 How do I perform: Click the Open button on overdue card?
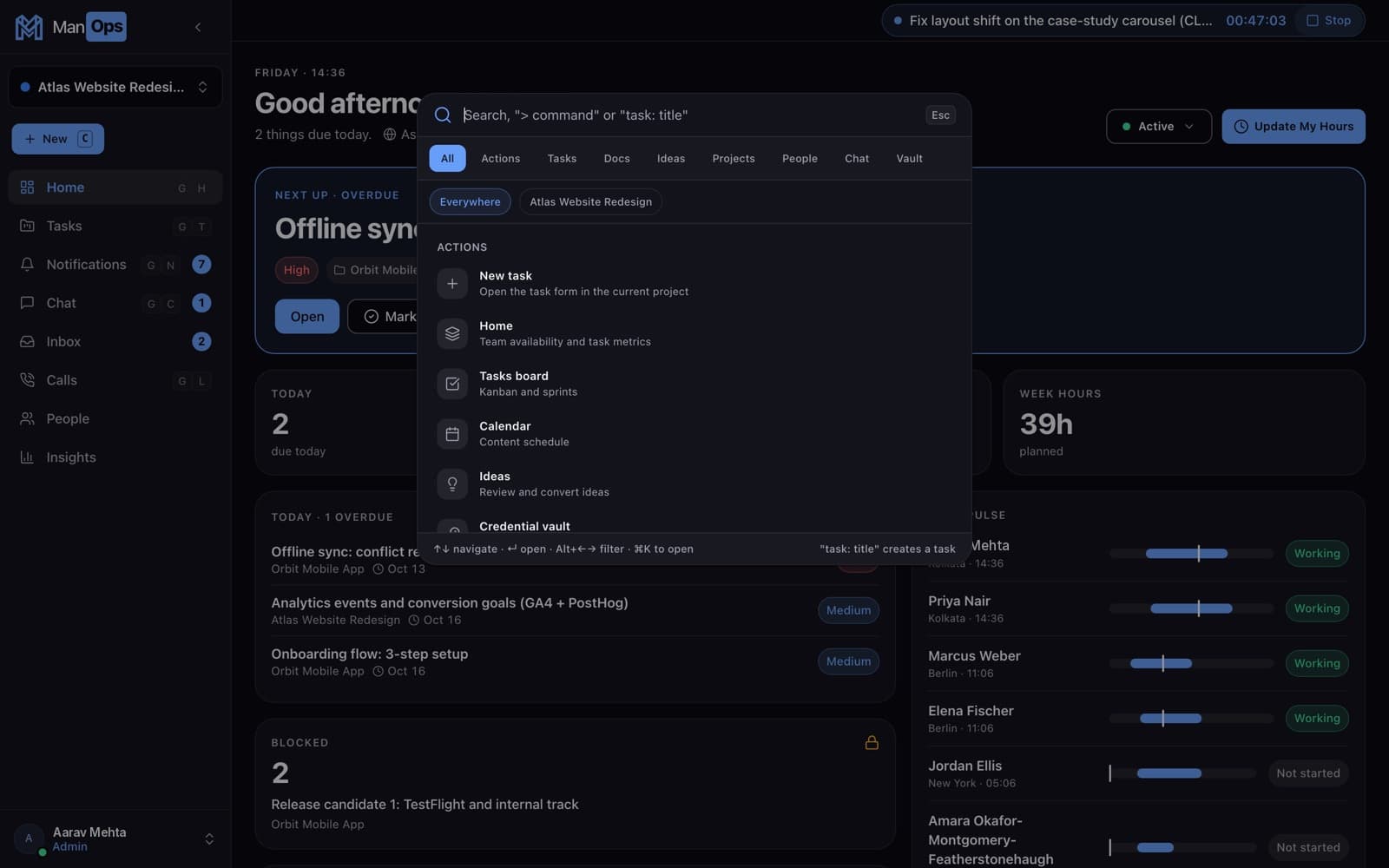coord(307,316)
